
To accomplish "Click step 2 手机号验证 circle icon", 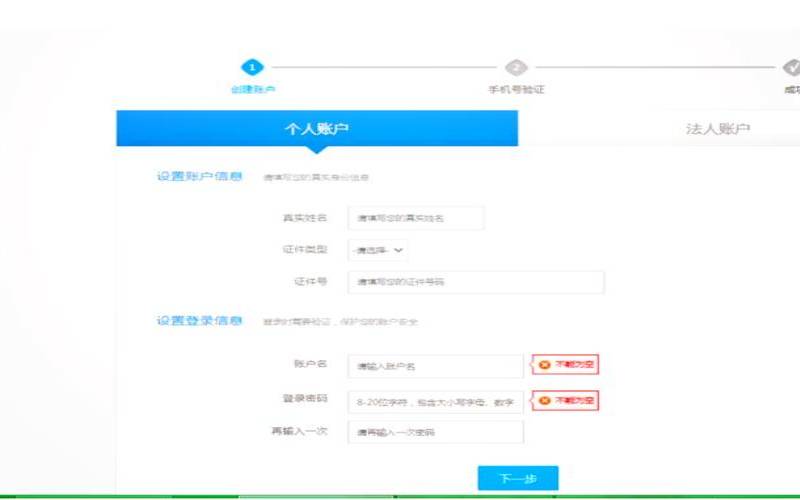I will pos(516,67).
